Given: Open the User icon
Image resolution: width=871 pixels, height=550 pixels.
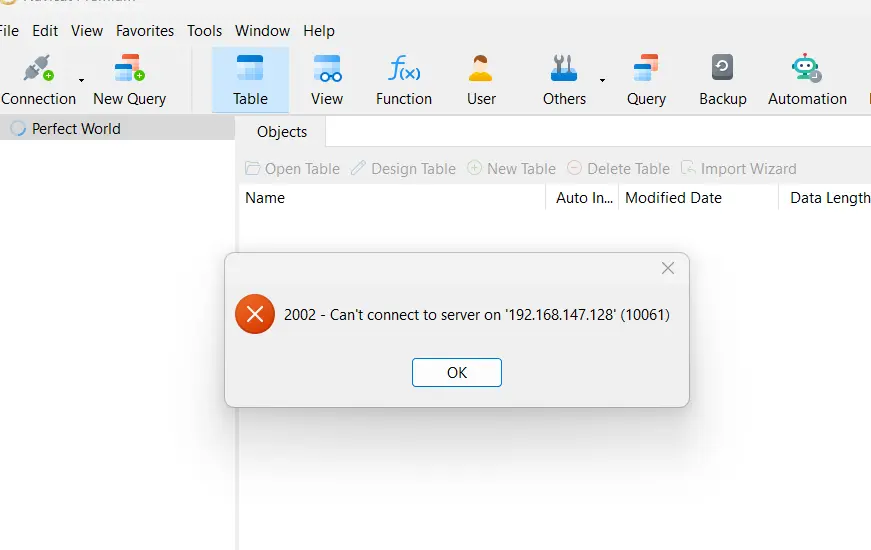Looking at the screenshot, I should click(x=480, y=68).
